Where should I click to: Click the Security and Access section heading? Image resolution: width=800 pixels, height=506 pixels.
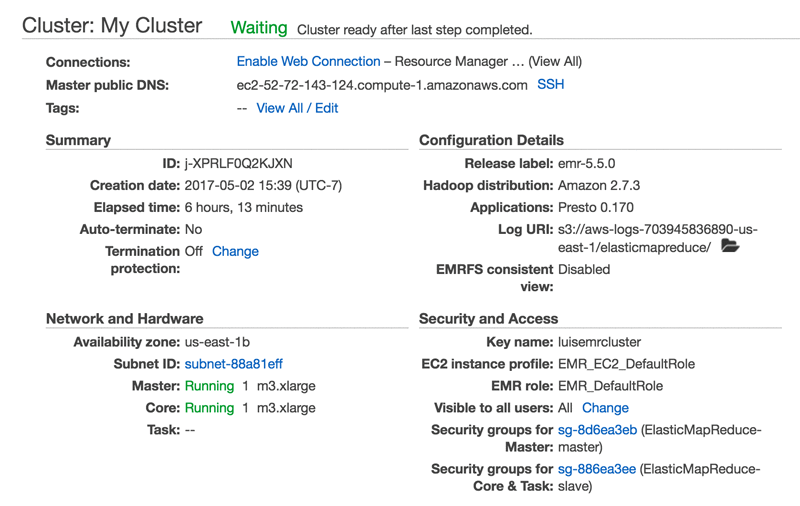point(488,319)
